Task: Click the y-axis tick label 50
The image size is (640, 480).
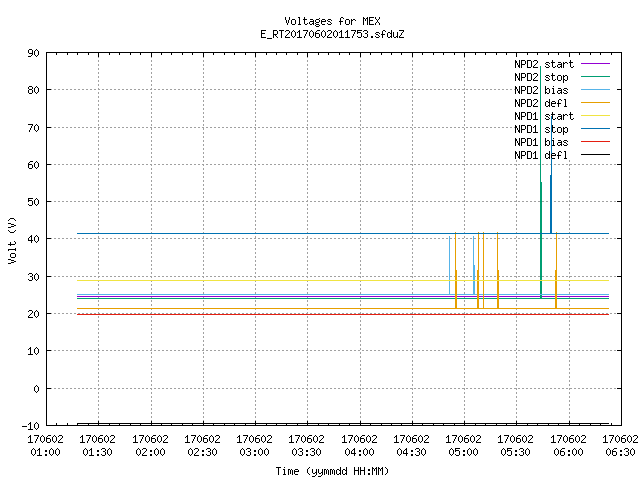Action: point(34,202)
